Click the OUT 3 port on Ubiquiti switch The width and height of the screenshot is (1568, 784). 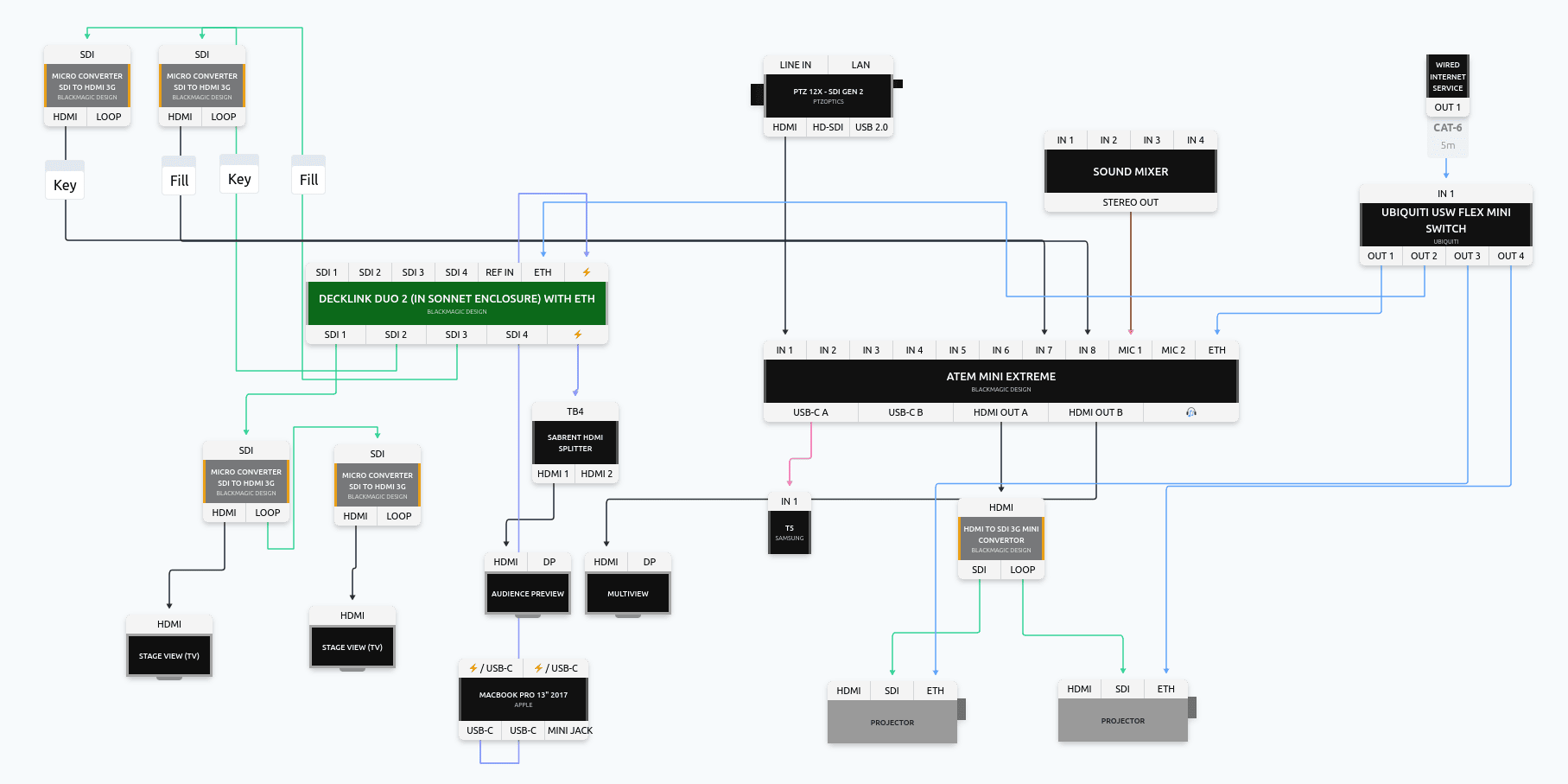coord(1468,256)
